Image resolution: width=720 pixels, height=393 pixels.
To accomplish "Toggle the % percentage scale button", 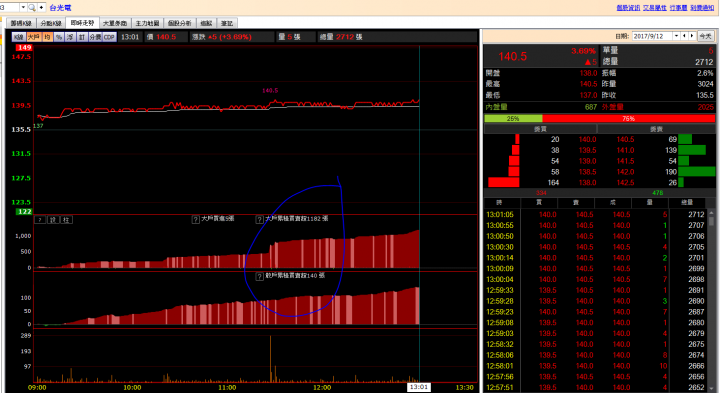I will [59, 37].
